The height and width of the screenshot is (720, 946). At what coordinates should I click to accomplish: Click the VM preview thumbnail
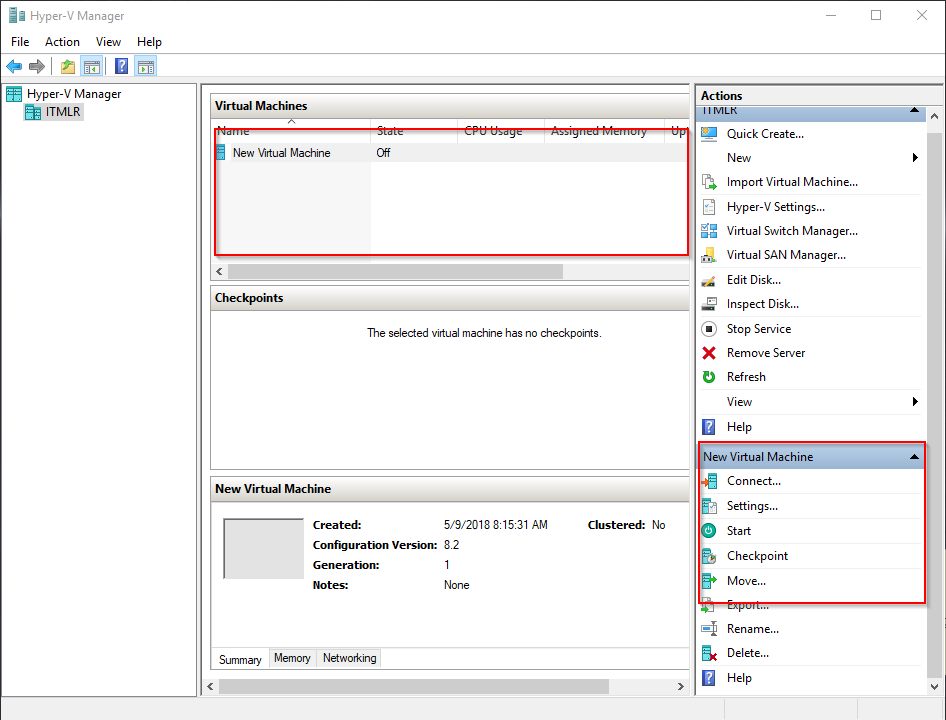(x=264, y=549)
